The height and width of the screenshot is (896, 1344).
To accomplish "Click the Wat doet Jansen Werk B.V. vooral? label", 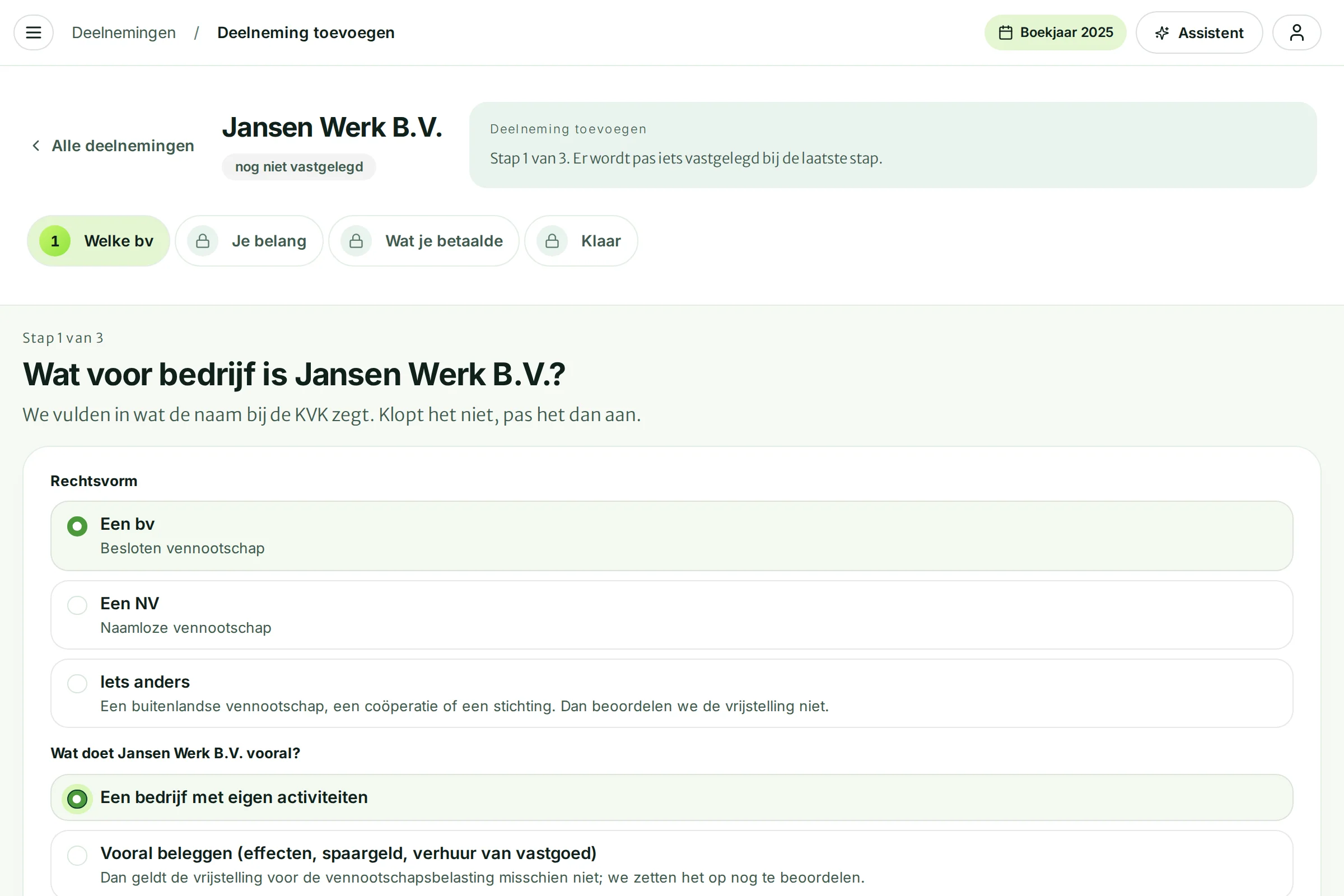I will click(175, 753).
